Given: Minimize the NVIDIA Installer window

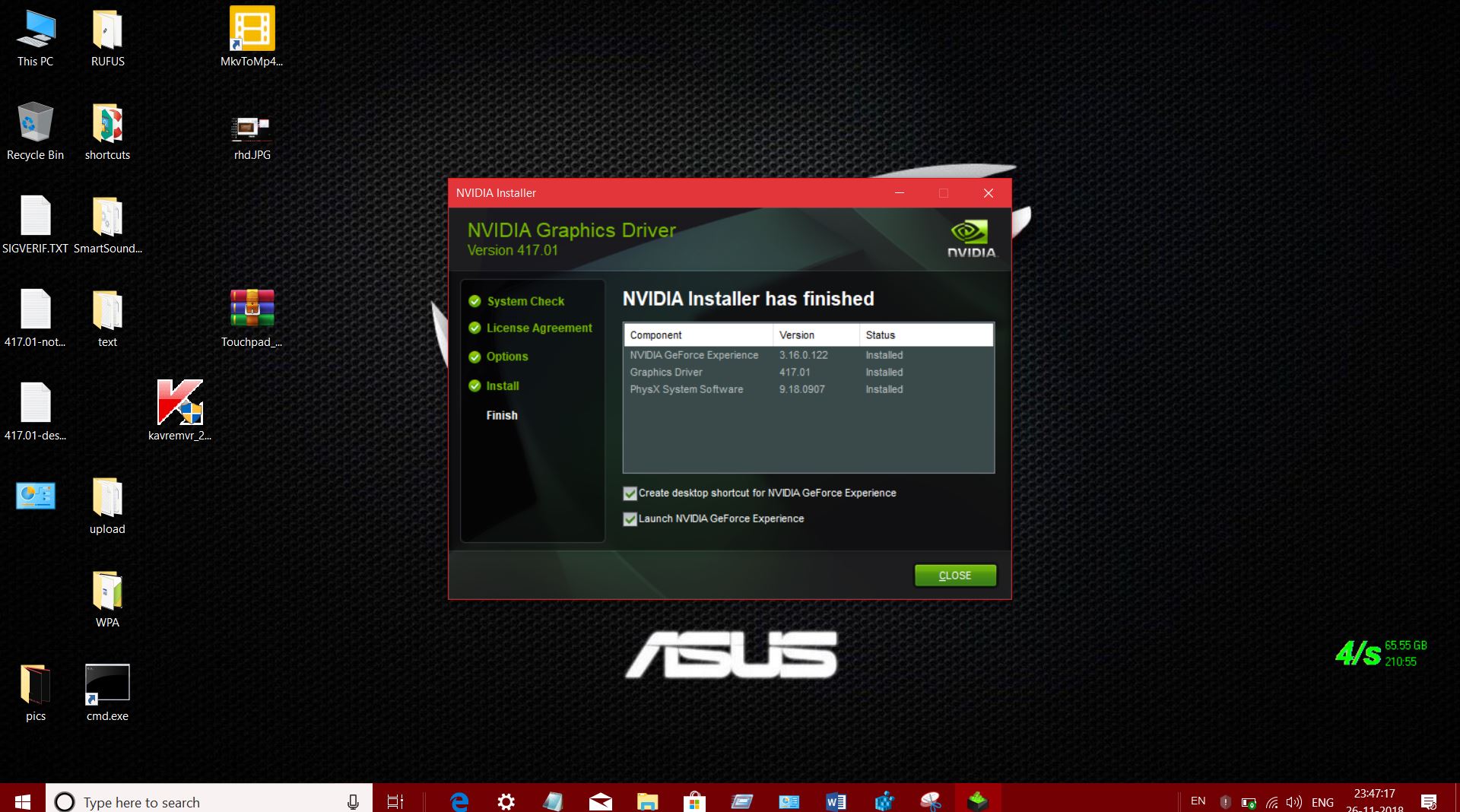Looking at the screenshot, I should 900,193.
